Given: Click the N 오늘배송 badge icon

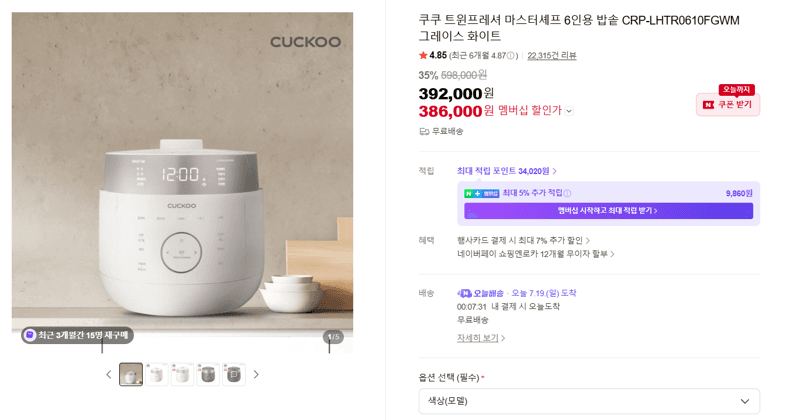Looking at the screenshot, I should pos(464,293).
